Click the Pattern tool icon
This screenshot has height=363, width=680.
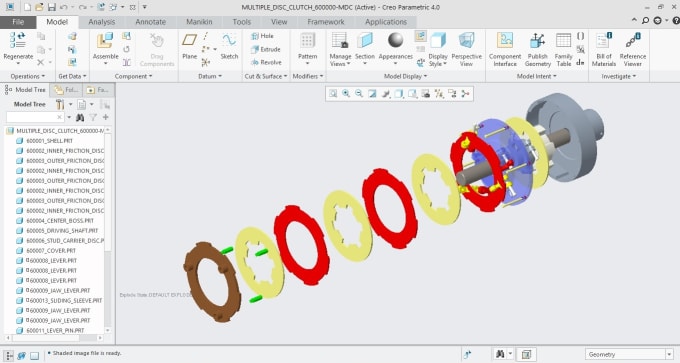pos(307,41)
